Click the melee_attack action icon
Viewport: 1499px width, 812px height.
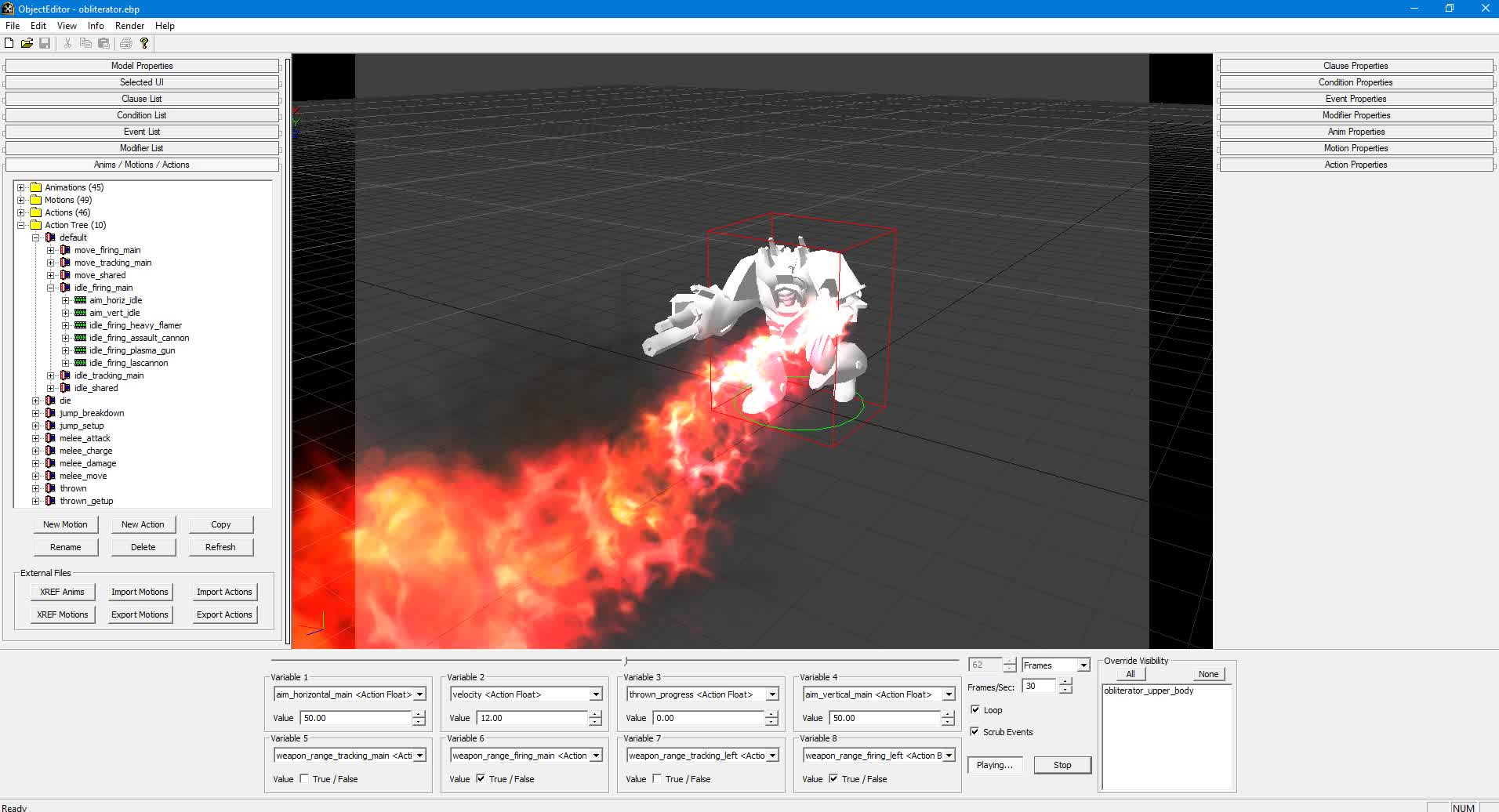(x=50, y=438)
